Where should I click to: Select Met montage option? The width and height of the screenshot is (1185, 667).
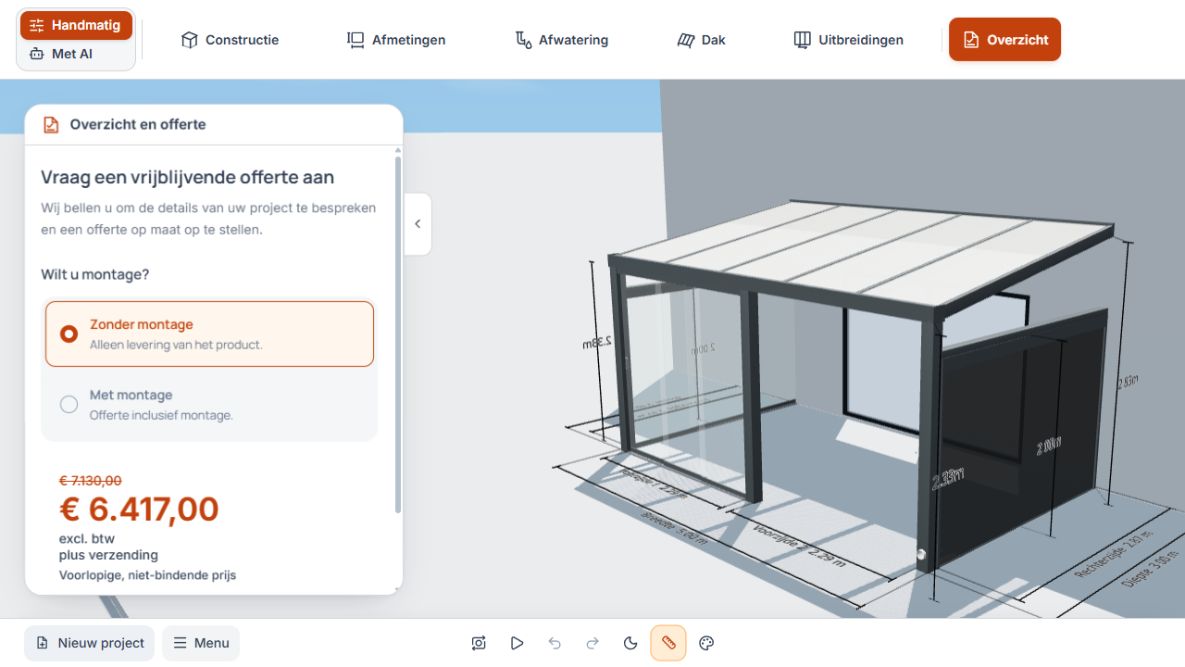(209, 404)
